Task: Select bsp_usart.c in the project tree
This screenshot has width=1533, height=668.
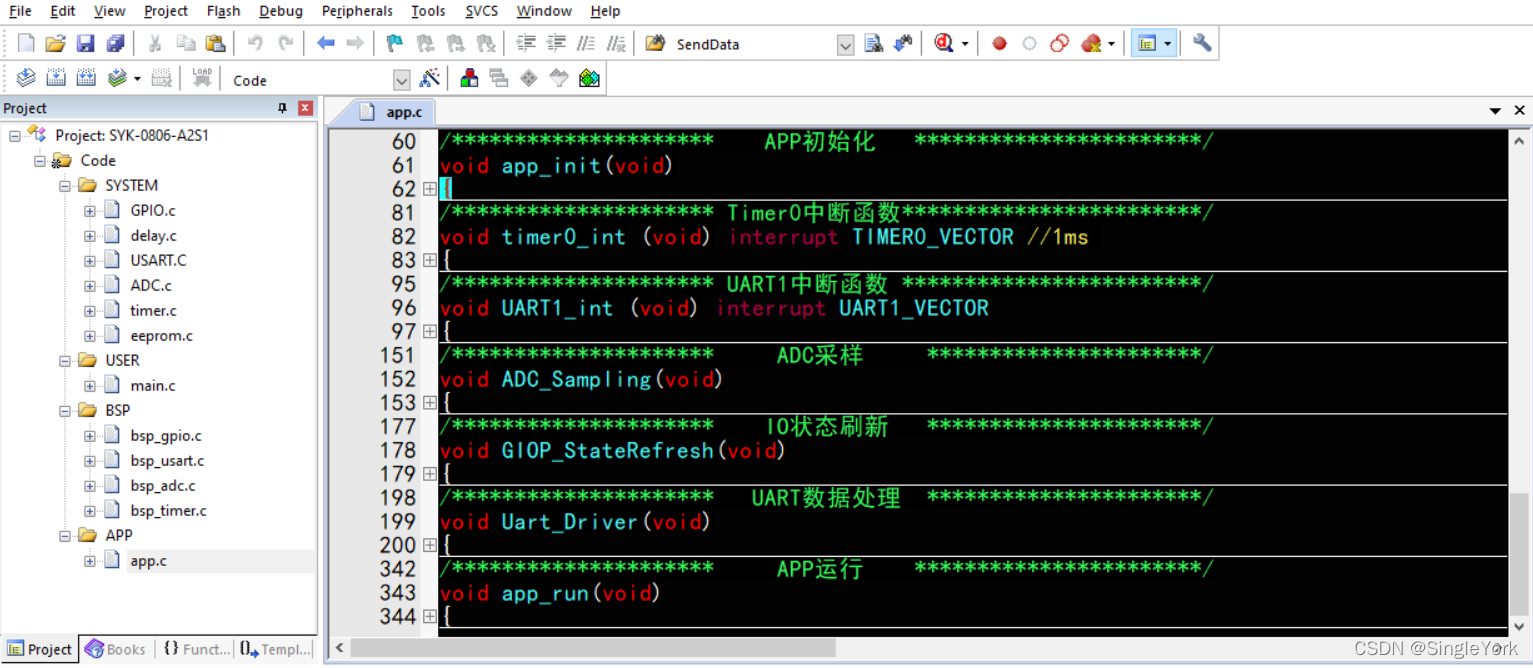Action: (167, 461)
